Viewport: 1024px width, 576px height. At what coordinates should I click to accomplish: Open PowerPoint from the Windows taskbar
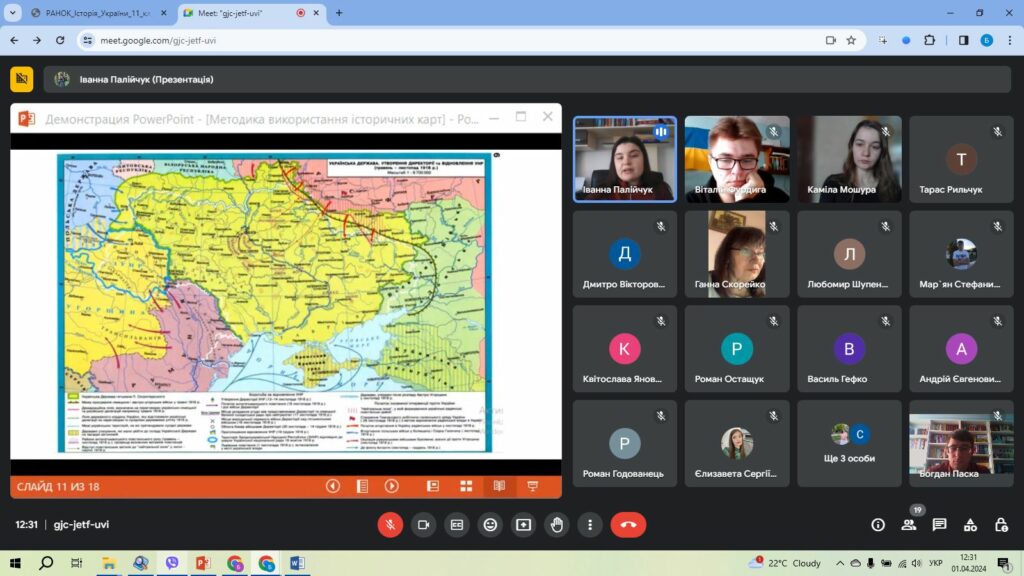(x=203, y=563)
